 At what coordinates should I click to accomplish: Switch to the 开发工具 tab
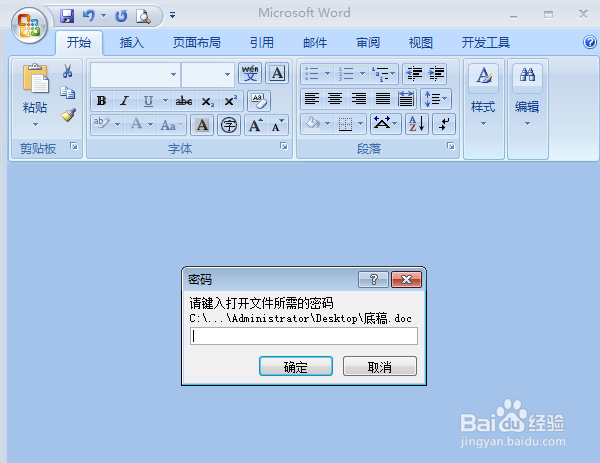(x=486, y=42)
